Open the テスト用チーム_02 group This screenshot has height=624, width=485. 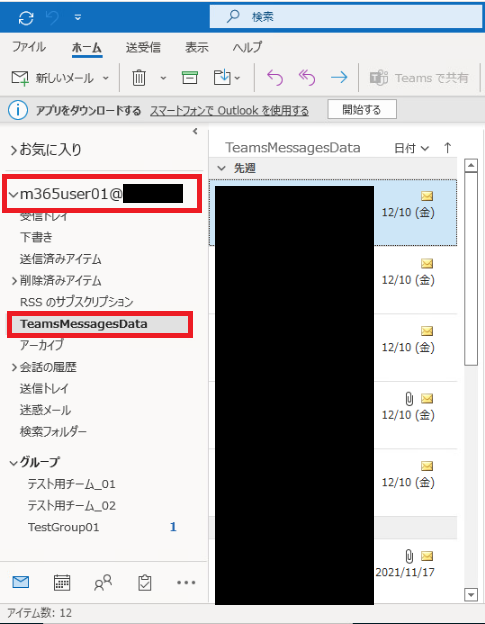pos(72,505)
